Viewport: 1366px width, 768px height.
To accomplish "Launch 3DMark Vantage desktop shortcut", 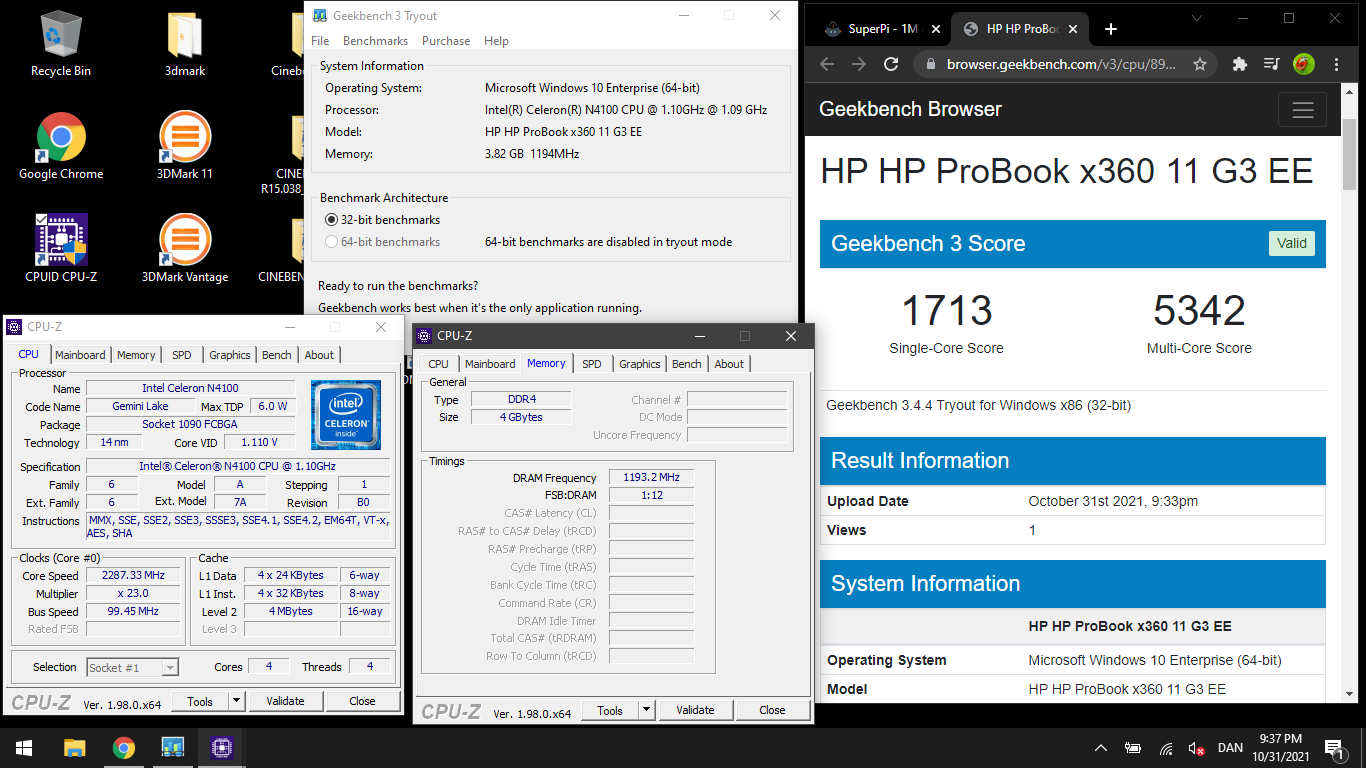I will click(x=185, y=249).
